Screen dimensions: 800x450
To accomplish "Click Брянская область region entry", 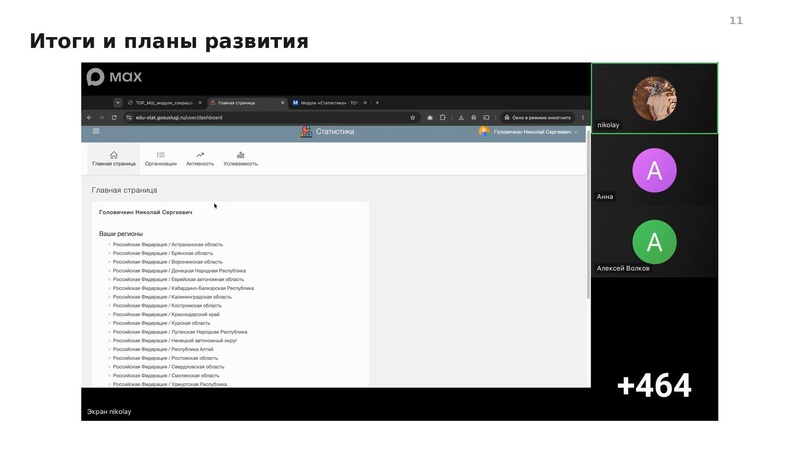I will [x=163, y=253].
